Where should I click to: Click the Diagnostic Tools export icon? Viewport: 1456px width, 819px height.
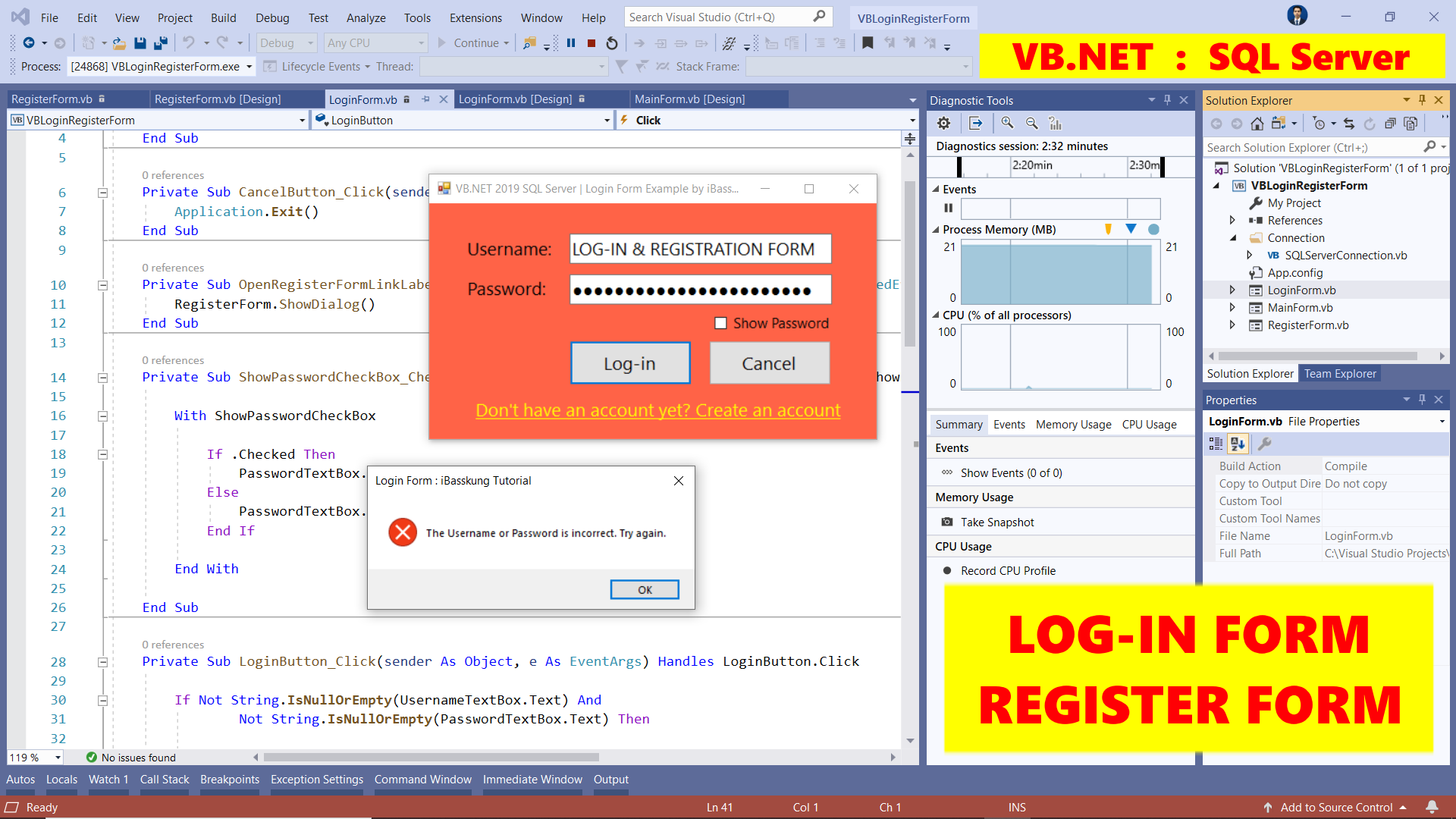(x=976, y=123)
